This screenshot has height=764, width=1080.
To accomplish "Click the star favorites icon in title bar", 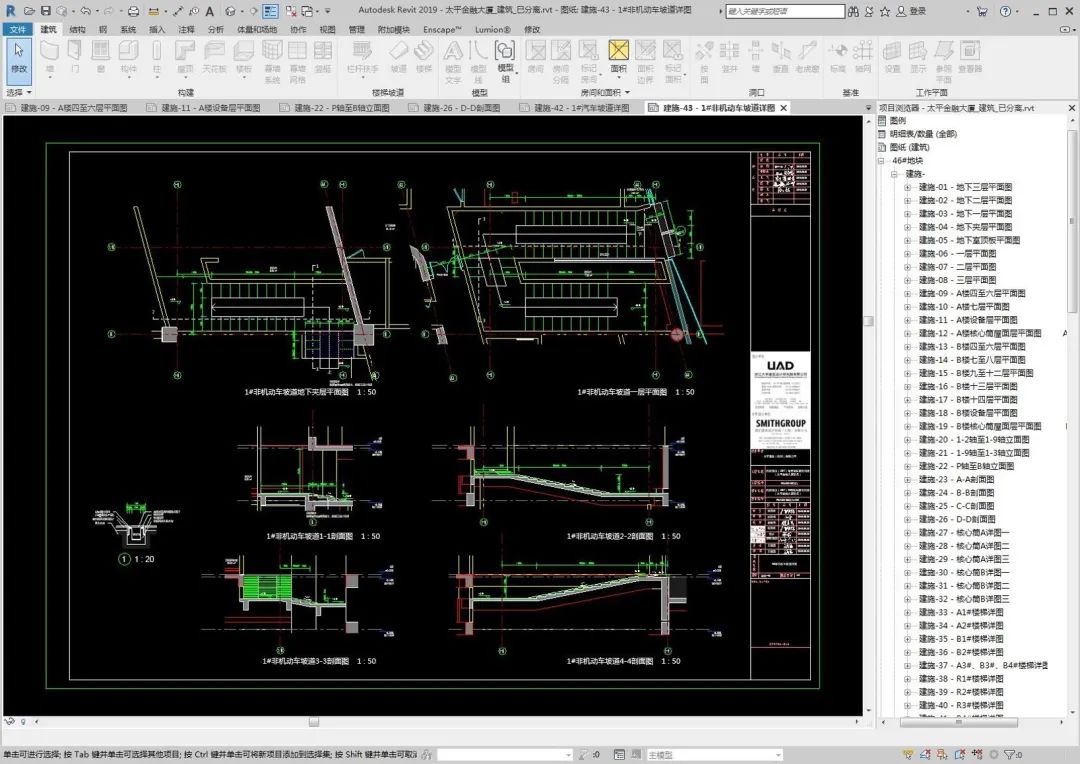I will click(885, 11).
